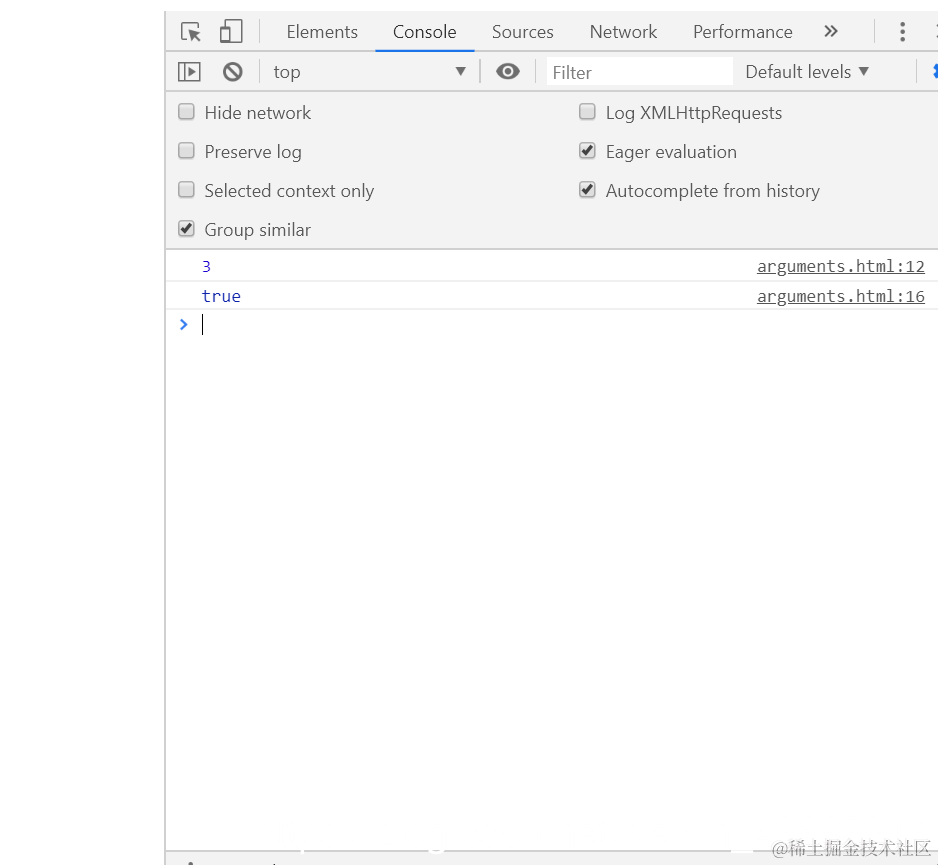
Task: Enable the Preserve log checkbox
Action: tap(187, 151)
